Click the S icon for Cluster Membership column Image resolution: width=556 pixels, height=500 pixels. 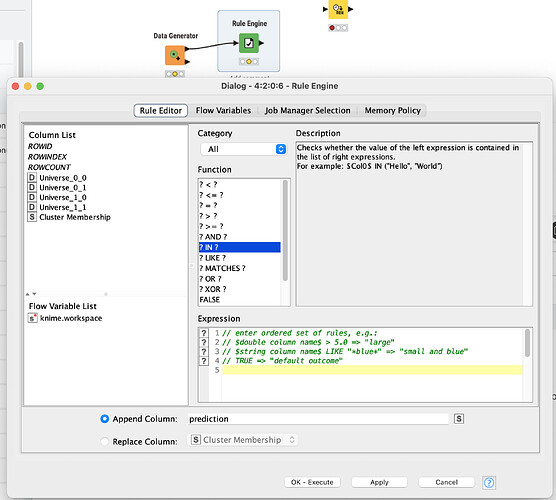32,217
